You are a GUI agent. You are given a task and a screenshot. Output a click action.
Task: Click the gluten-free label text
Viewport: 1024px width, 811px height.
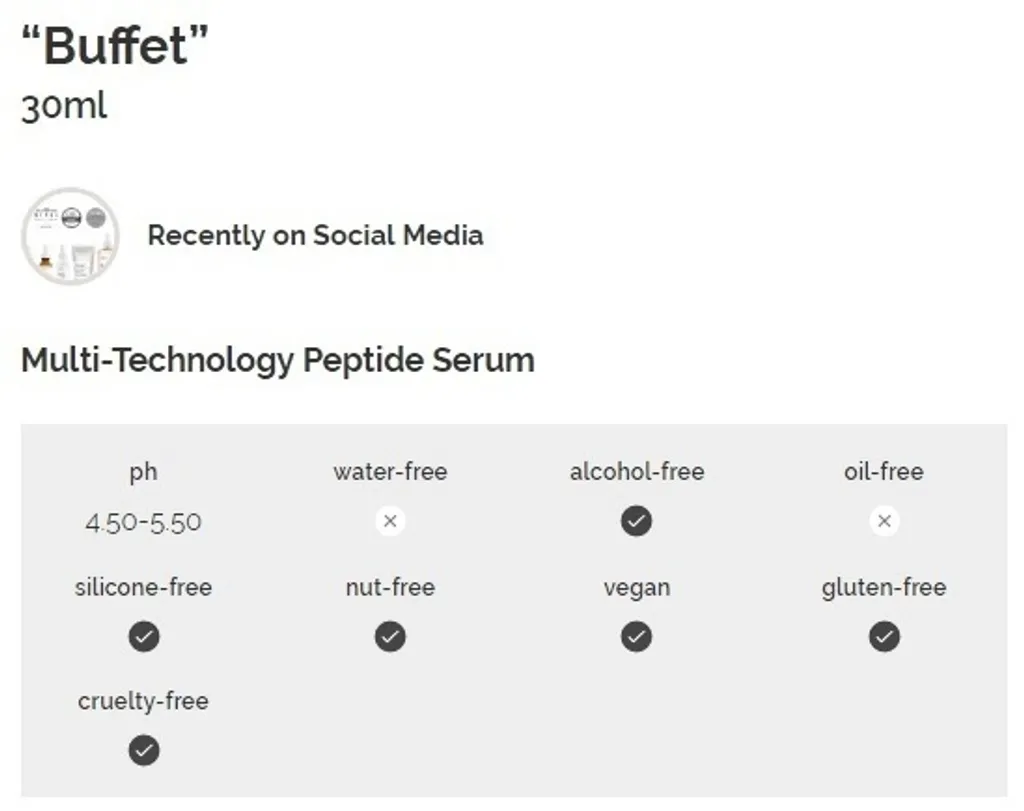click(x=884, y=587)
